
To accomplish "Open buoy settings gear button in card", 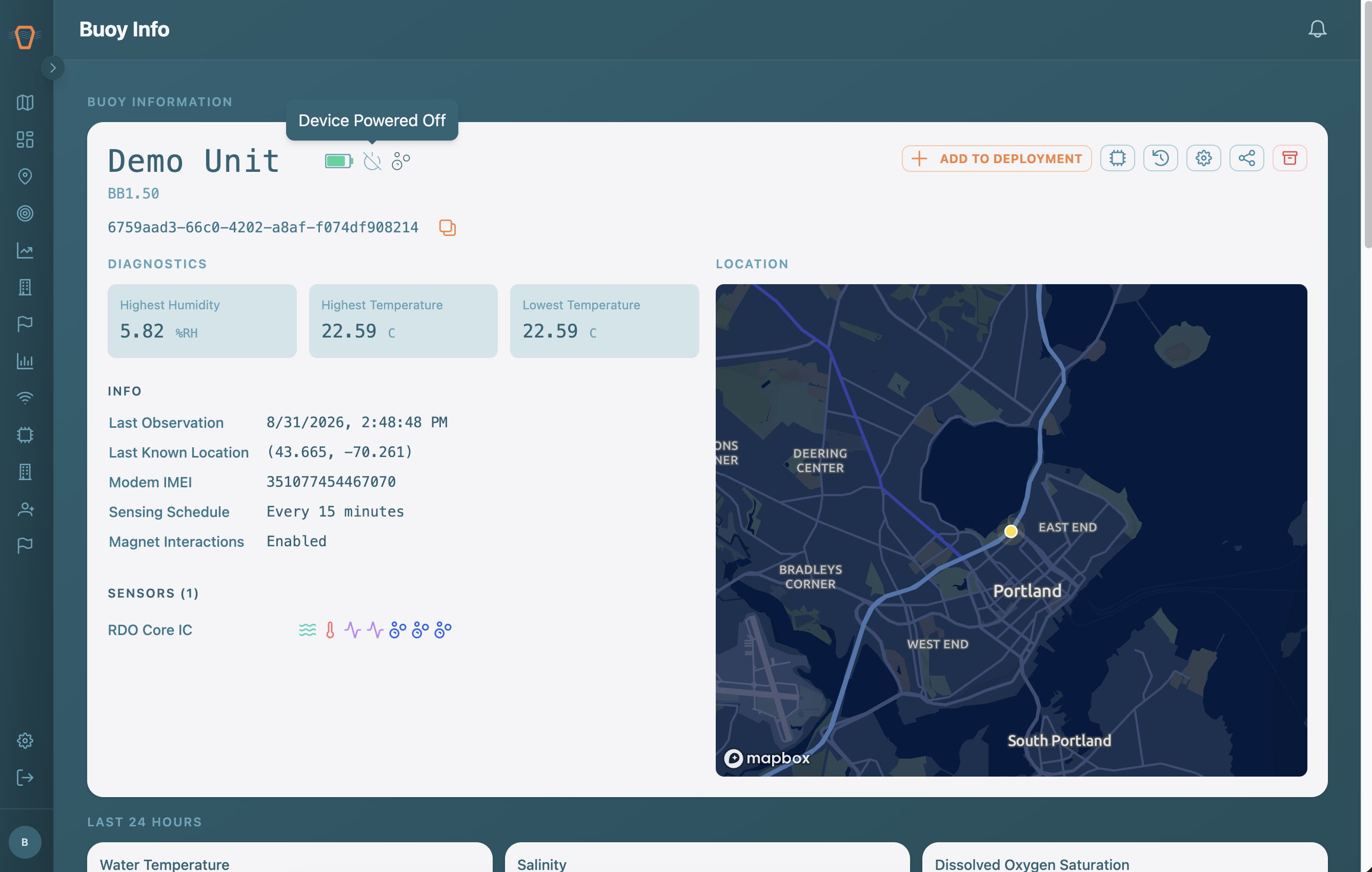I will coord(1203,158).
